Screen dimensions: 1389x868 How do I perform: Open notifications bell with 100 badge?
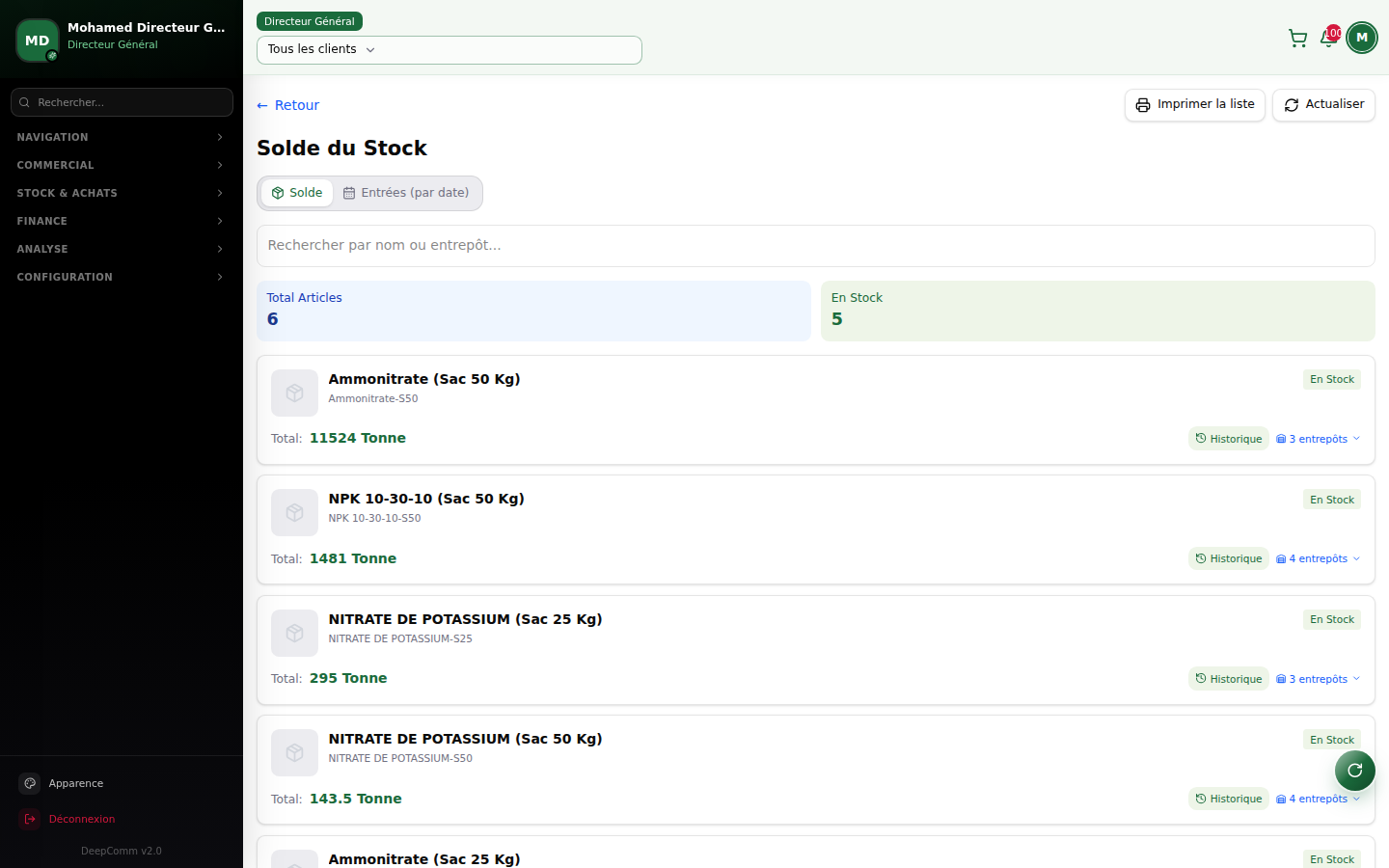tap(1328, 38)
